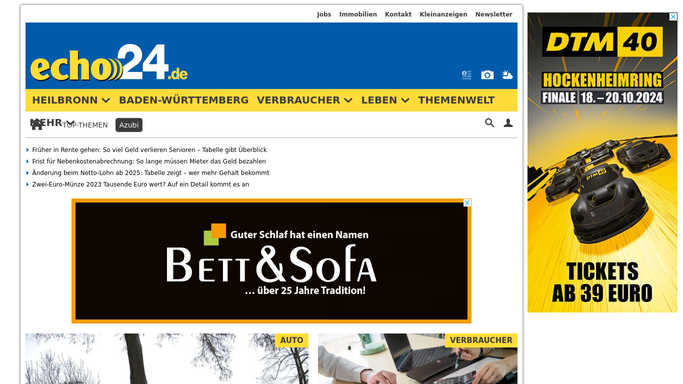Image resolution: width=683 pixels, height=384 pixels.
Task: Open the weather cloud icon
Action: [507, 75]
